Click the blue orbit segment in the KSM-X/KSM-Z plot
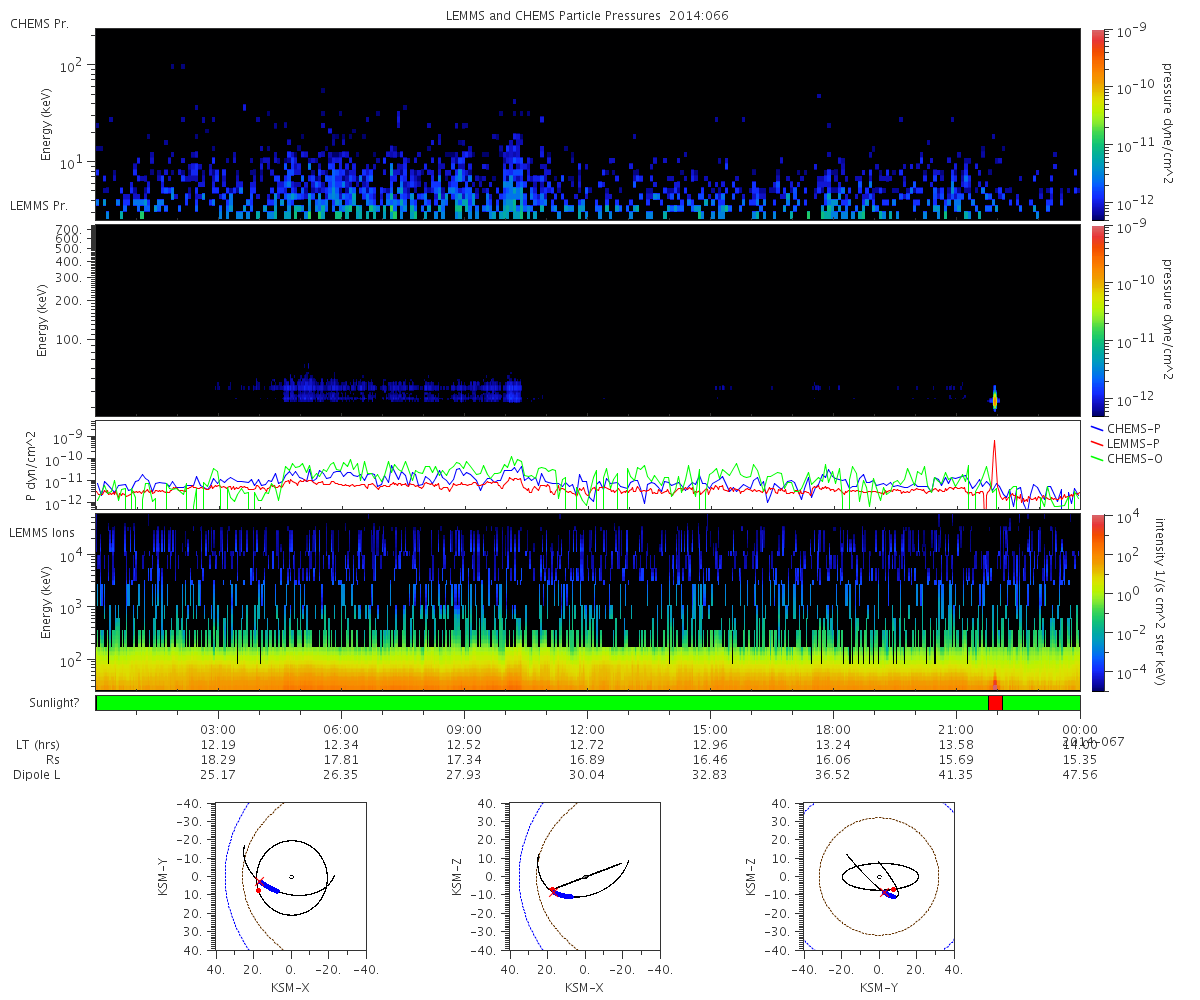This screenshot has width=1200, height=1000. (x=568, y=895)
